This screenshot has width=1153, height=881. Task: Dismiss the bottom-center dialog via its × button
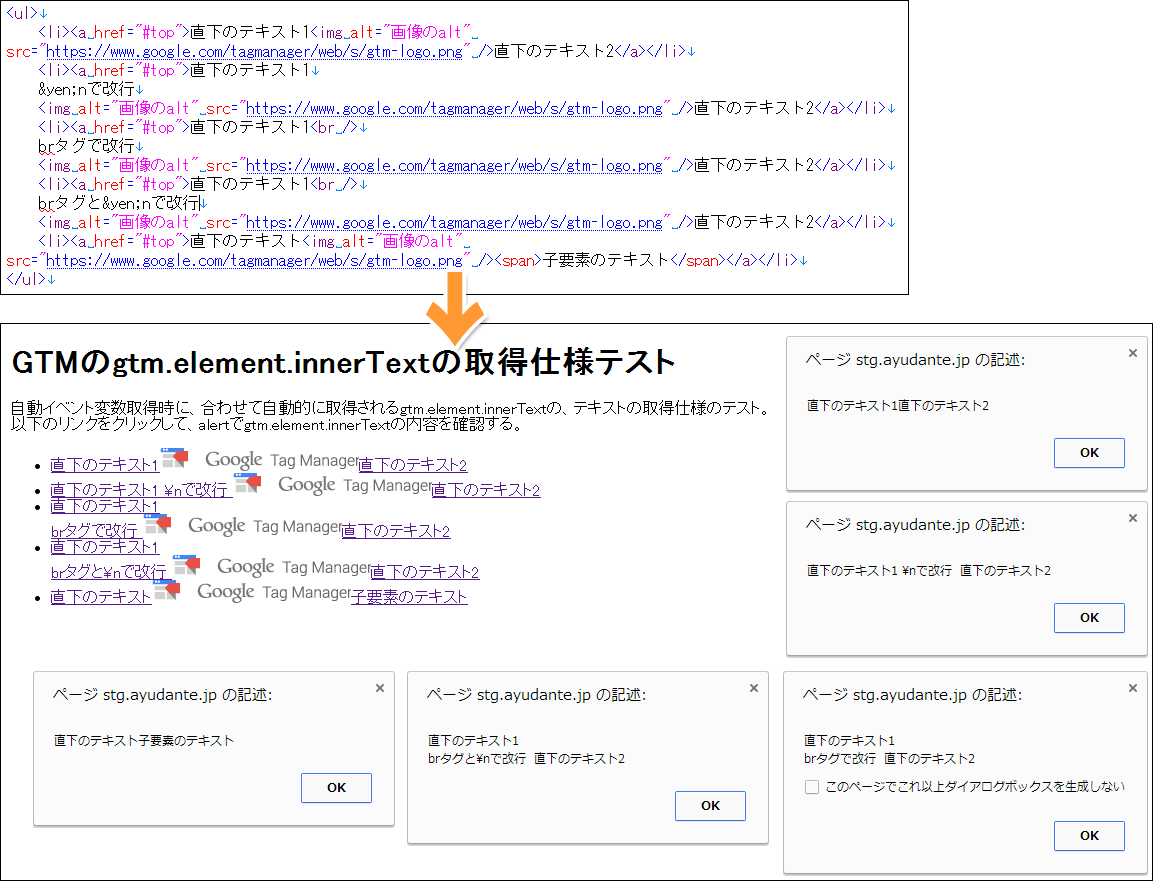click(x=753, y=687)
